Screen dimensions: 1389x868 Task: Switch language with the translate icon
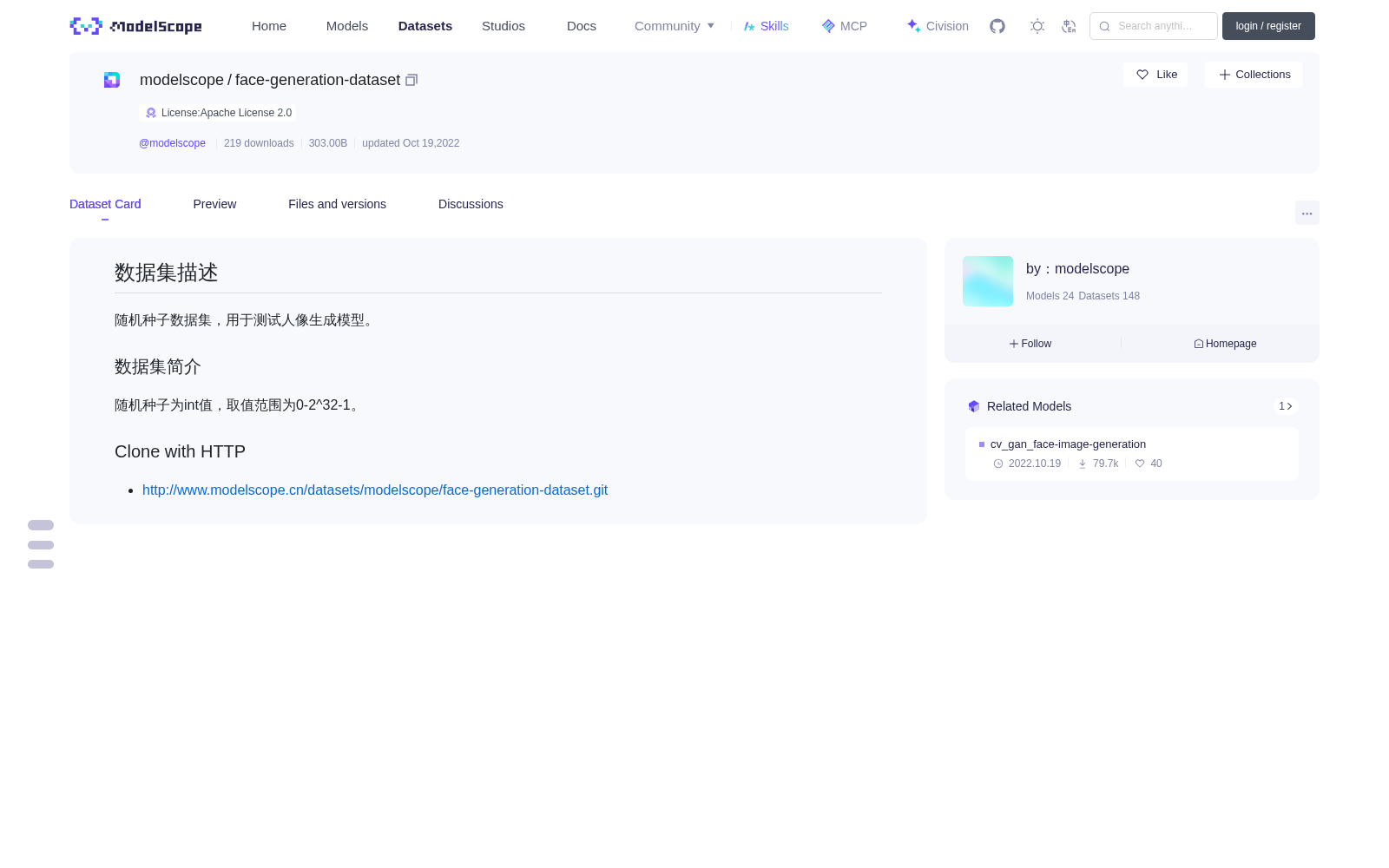[x=1069, y=26]
